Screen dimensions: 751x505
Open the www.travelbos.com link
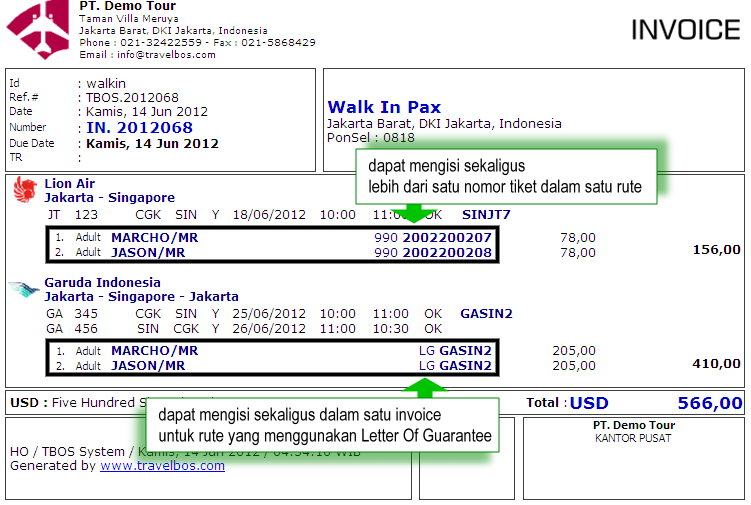162,465
